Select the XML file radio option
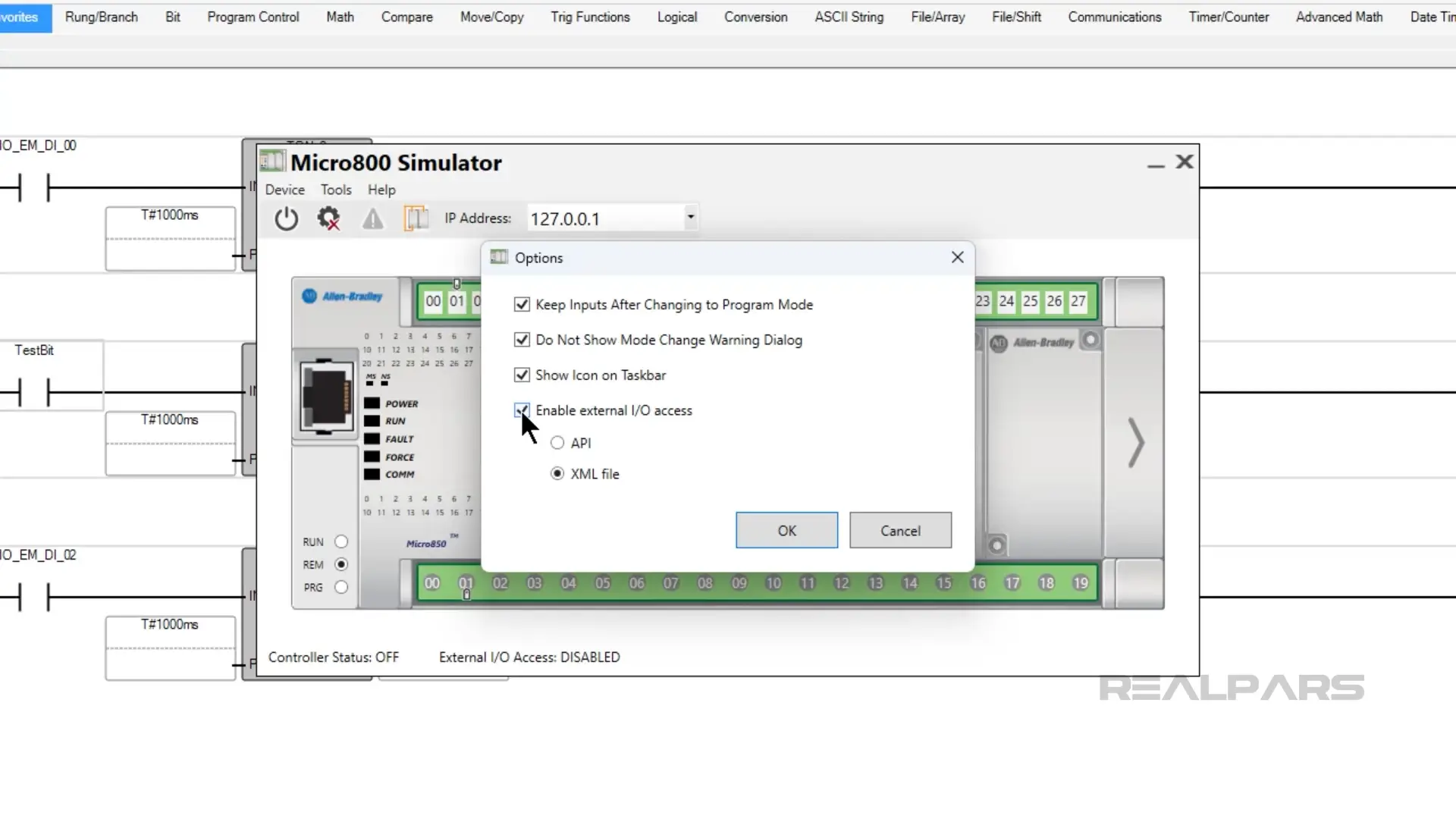 point(557,473)
